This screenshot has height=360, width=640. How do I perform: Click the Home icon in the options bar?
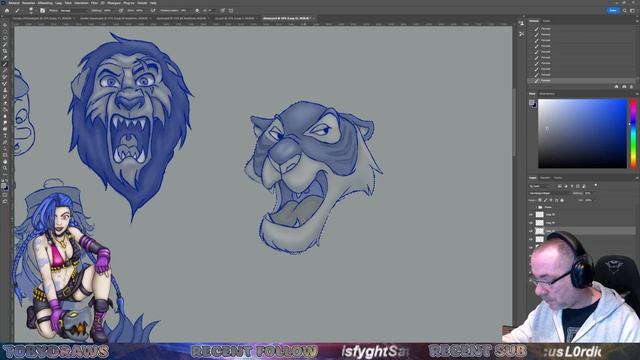click(7, 11)
